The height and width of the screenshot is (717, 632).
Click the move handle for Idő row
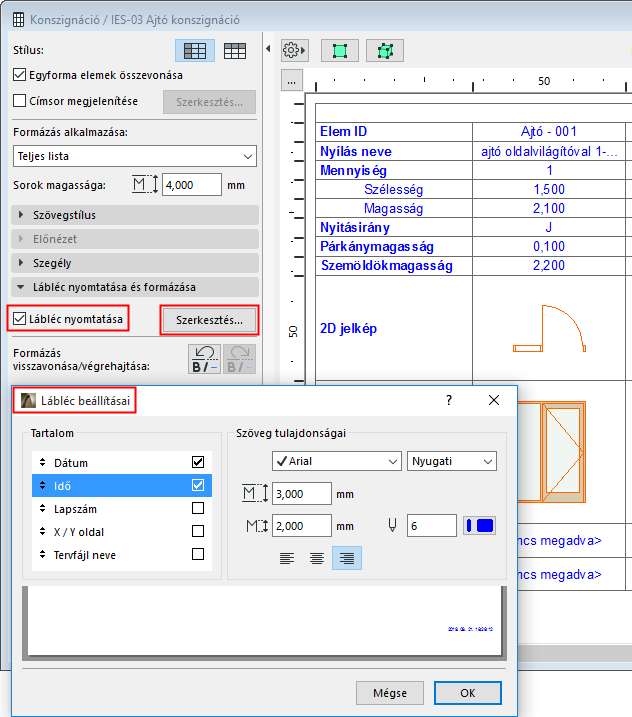click(43, 486)
